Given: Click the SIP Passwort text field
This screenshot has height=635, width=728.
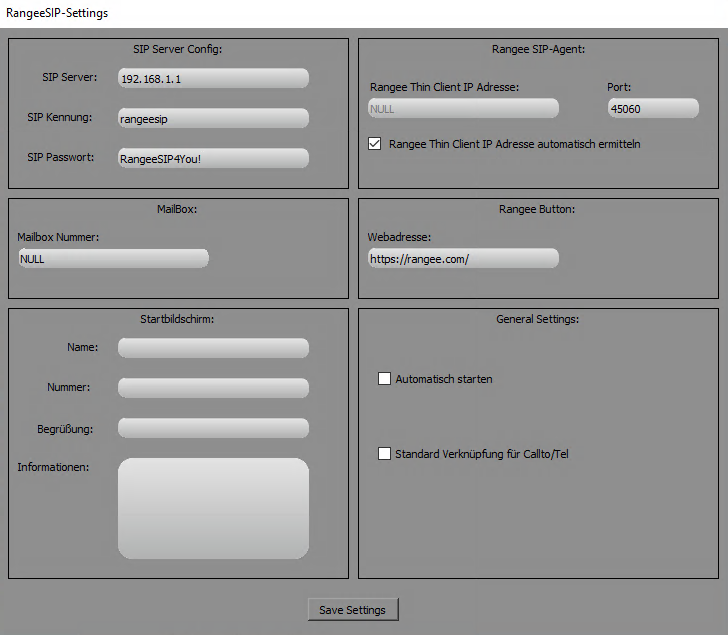Looking at the screenshot, I should [x=213, y=158].
